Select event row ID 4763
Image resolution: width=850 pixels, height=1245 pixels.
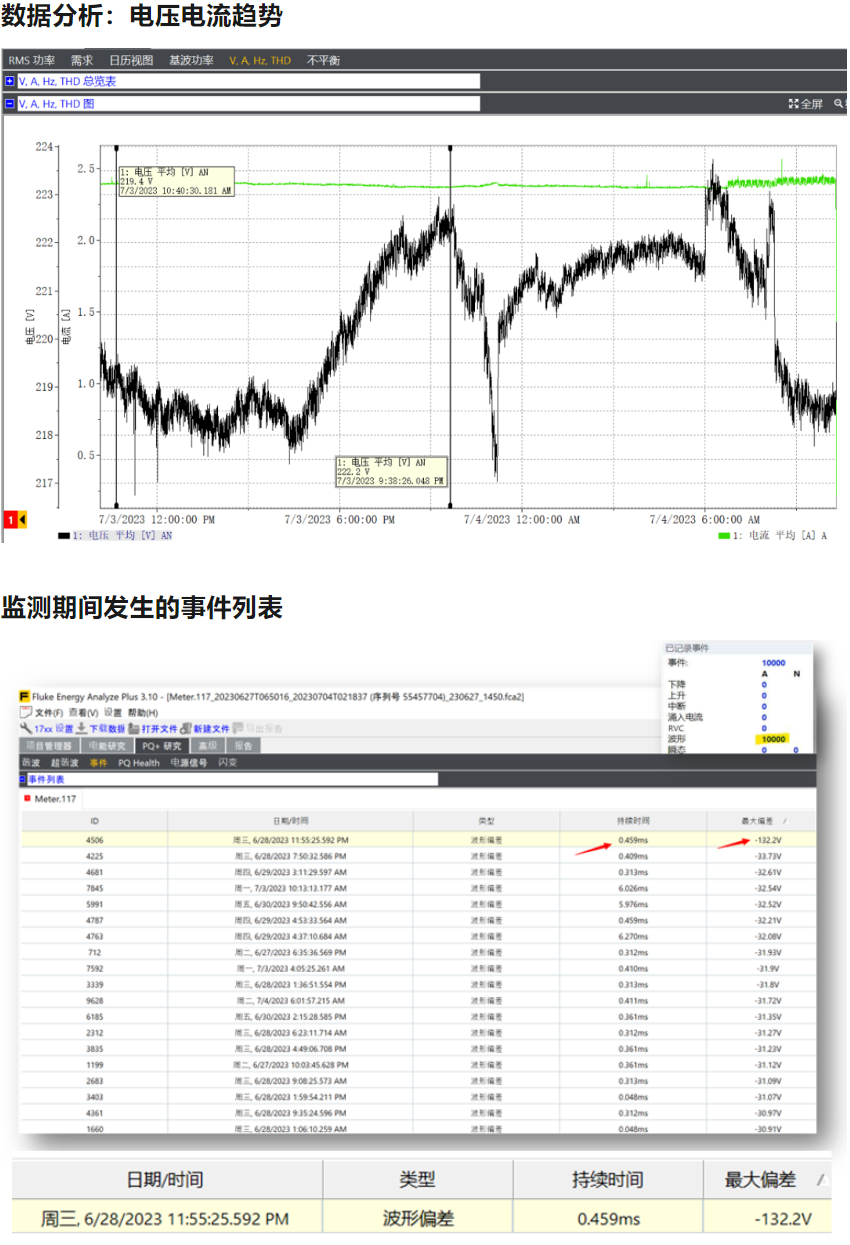tap(419, 936)
